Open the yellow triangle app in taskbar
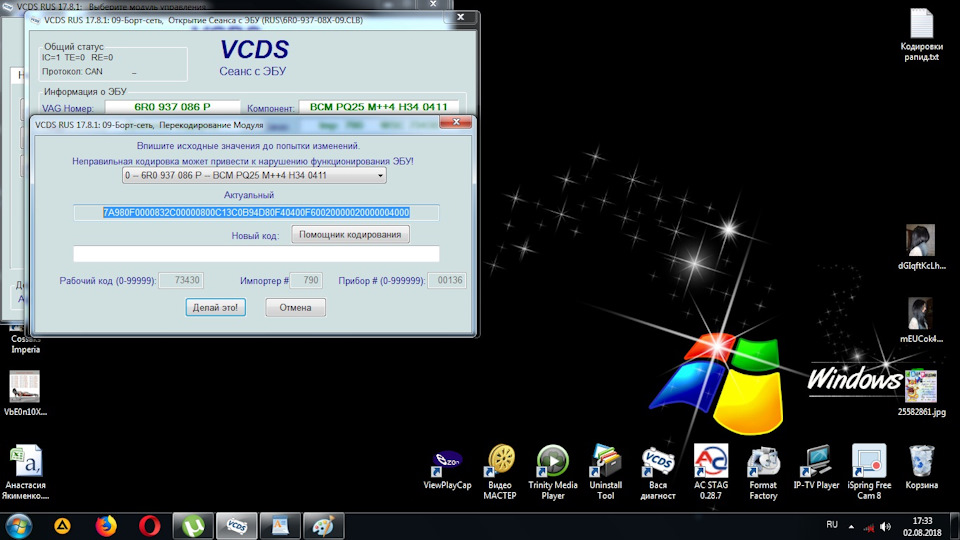Viewport: 960px width, 540px height. click(62, 526)
